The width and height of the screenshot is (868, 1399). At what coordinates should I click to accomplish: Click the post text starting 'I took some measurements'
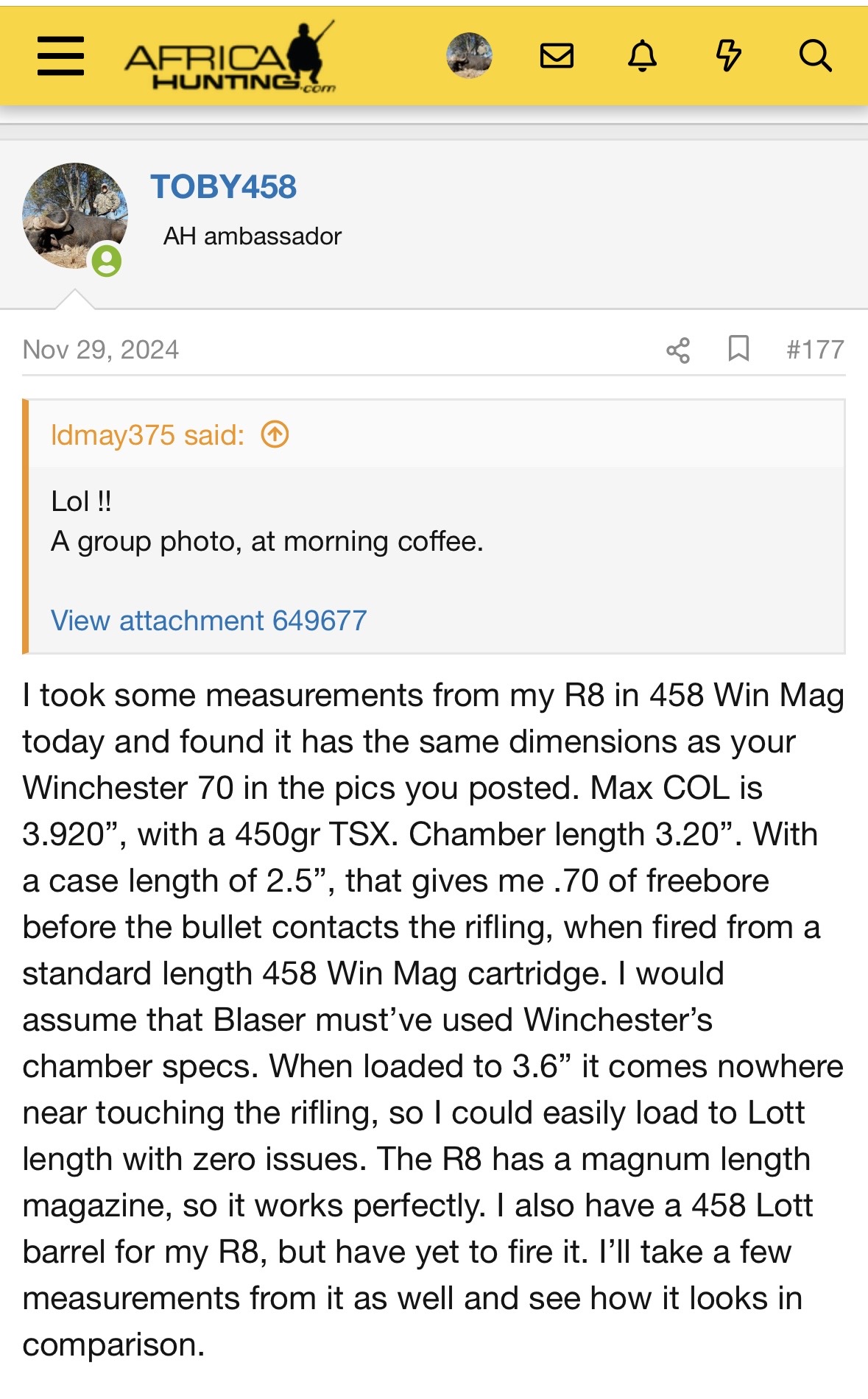(x=433, y=1020)
